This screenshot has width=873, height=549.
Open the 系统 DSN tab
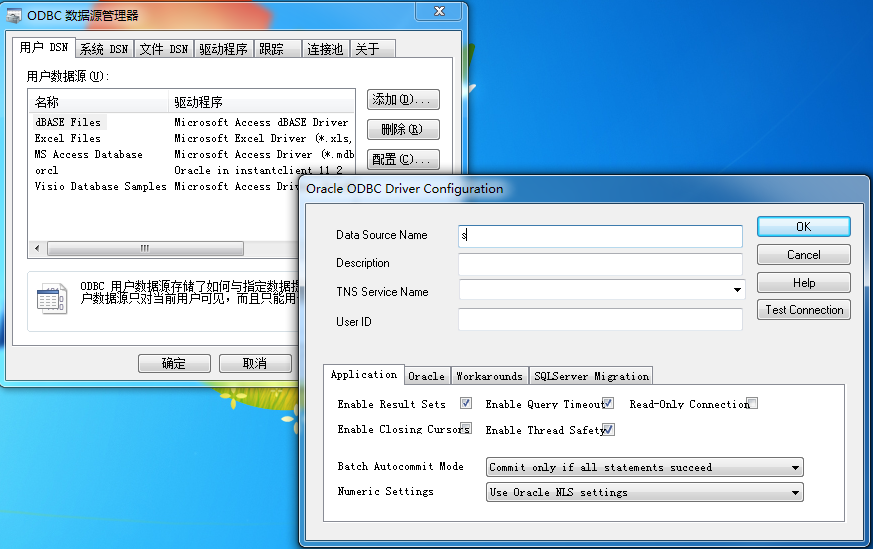click(104, 50)
